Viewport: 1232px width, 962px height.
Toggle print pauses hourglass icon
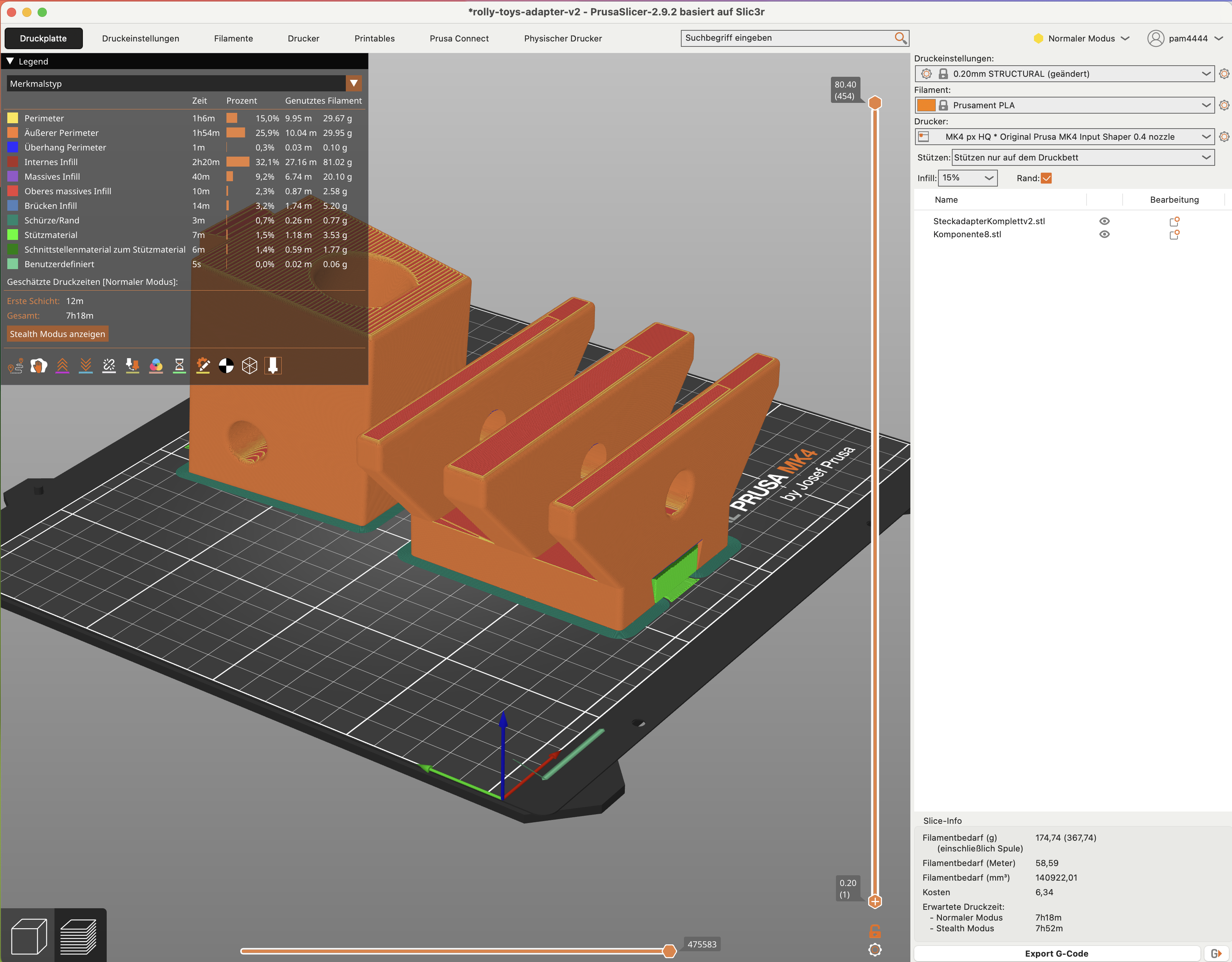[179, 366]
